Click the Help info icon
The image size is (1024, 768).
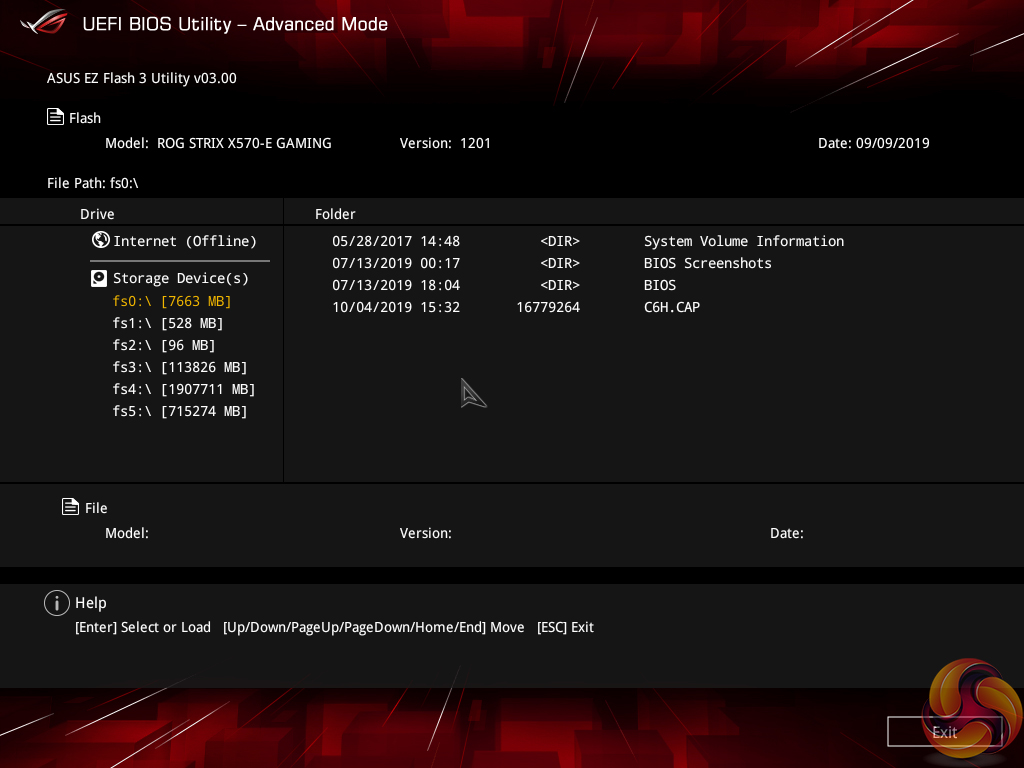tap(57, 603)
